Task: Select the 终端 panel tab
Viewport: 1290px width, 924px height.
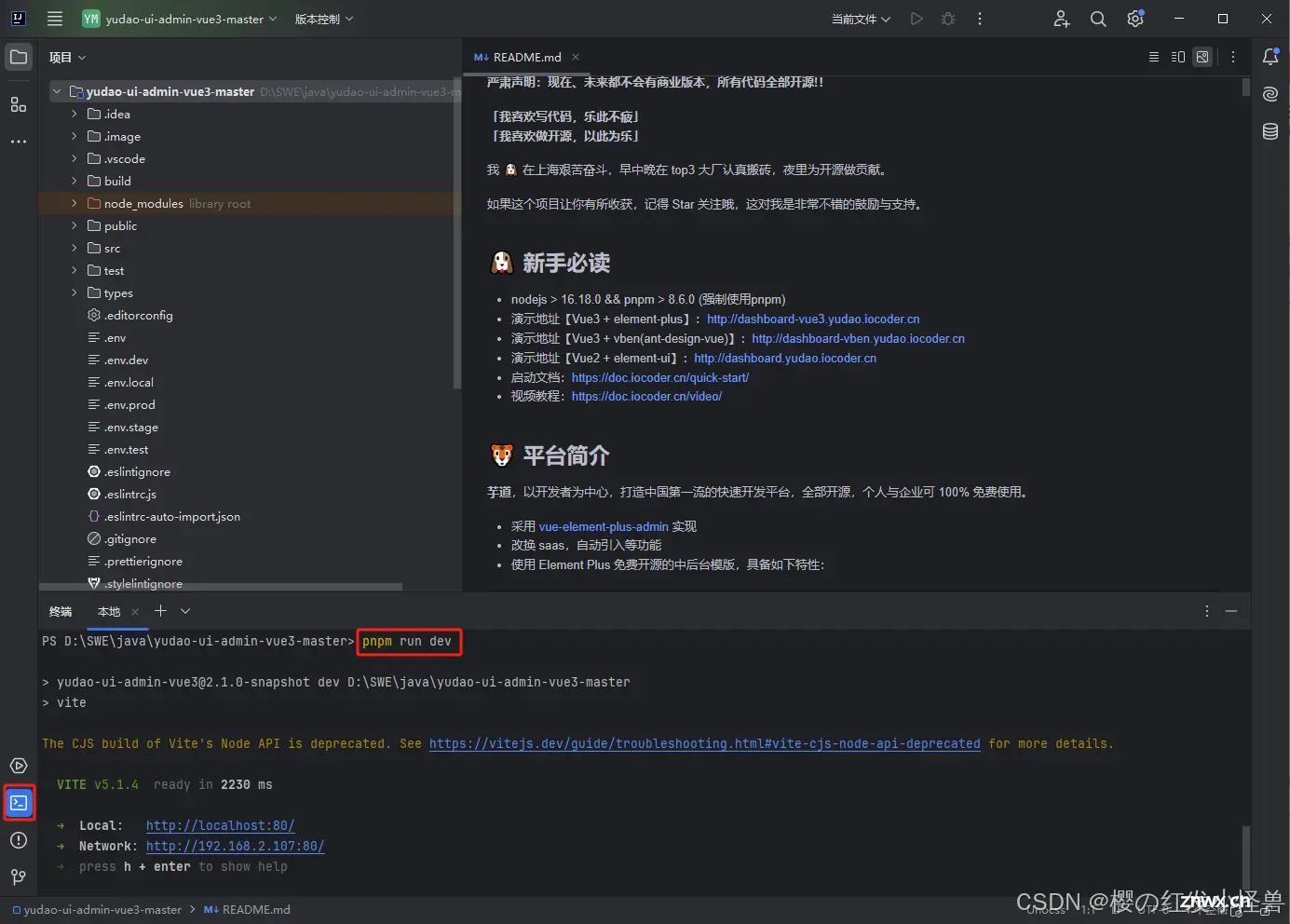Action: coord(61,612)
